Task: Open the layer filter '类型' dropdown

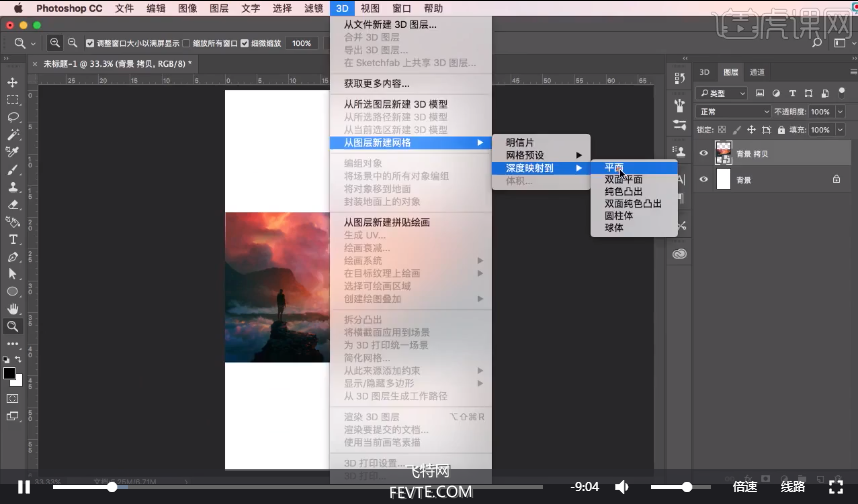Action: coord(722,93)
